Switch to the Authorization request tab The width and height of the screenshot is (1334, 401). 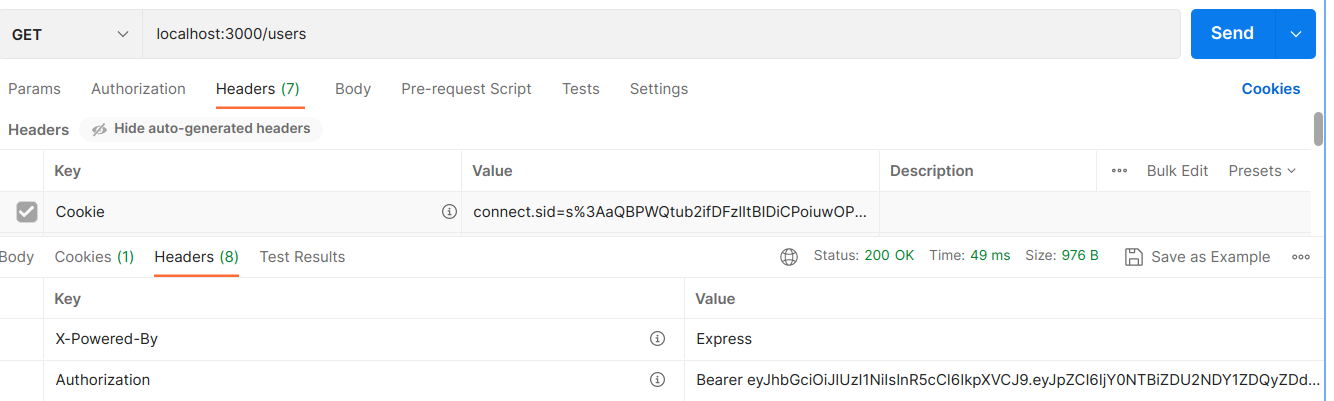pyautogui.click(x=138, y=89)
